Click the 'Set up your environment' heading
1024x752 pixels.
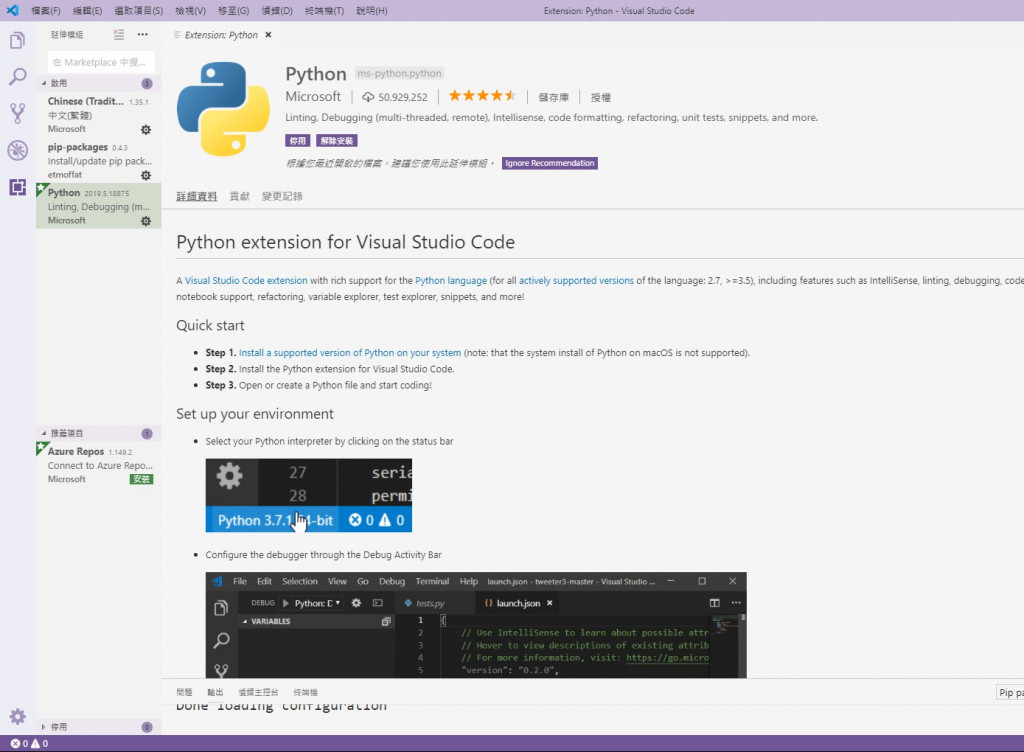point(255,414)
